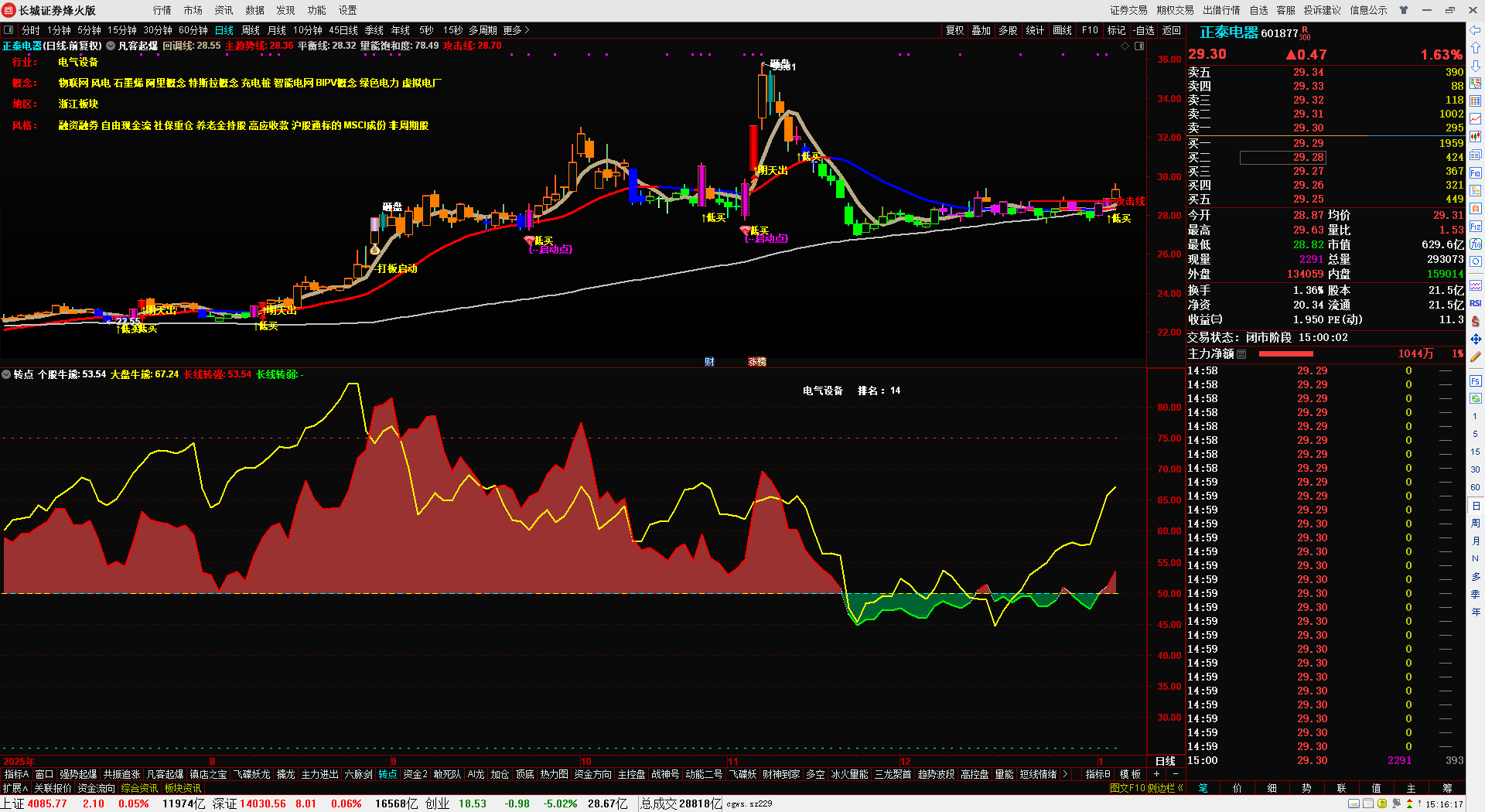Open the candlestick chart icon in sidebar
Viewport: 1485px width, 812px height.
click(1475, 137)
